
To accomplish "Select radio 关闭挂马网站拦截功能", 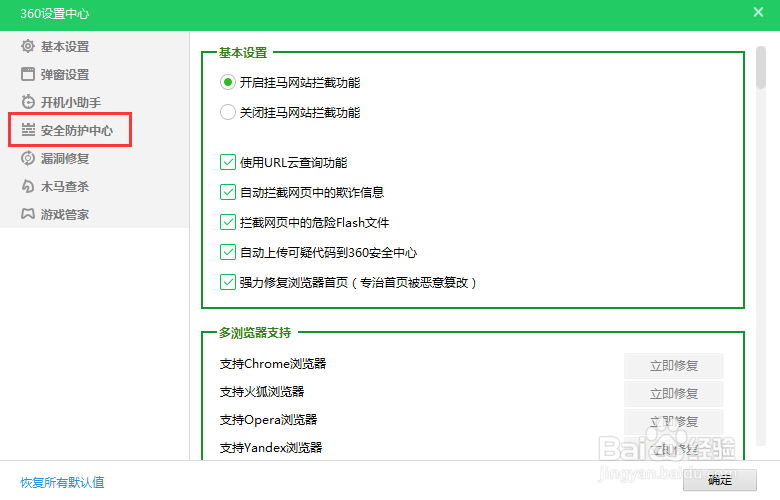I will [228, 112].
